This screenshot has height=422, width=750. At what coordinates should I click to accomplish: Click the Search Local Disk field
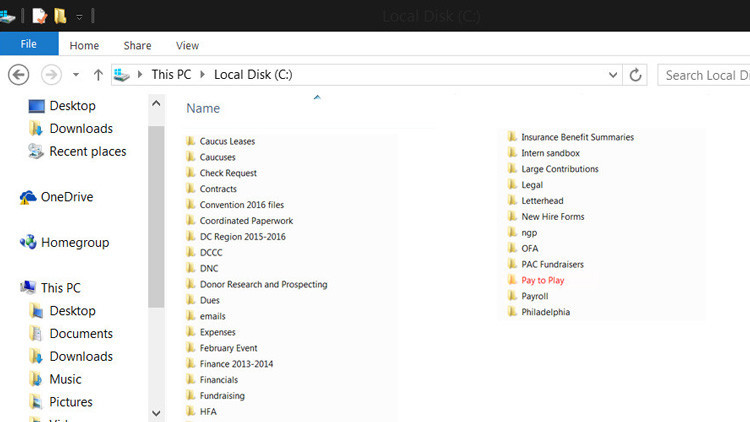coord(704,75)
